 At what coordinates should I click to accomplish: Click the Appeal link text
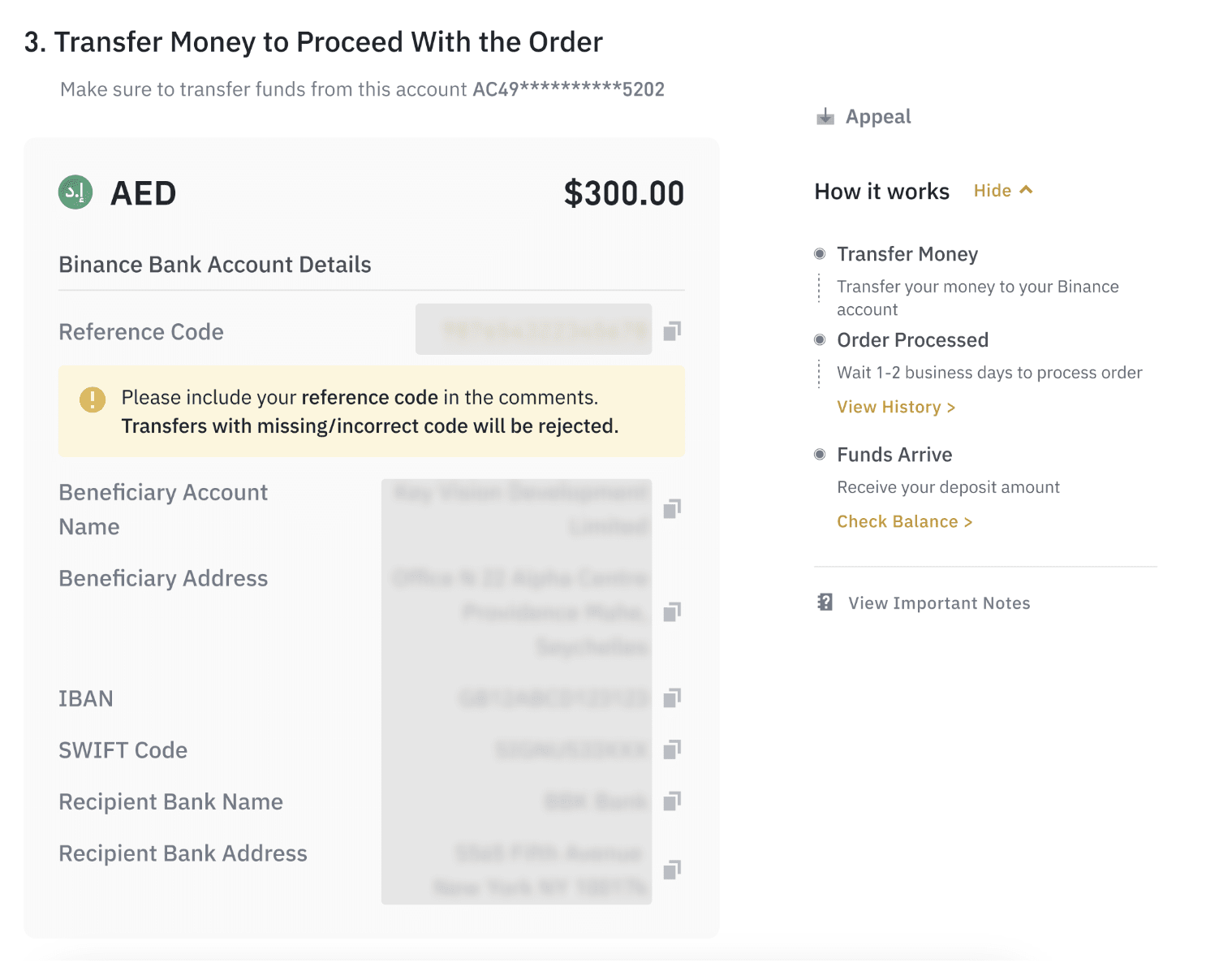pyautogui.click(x=878, y=117)
